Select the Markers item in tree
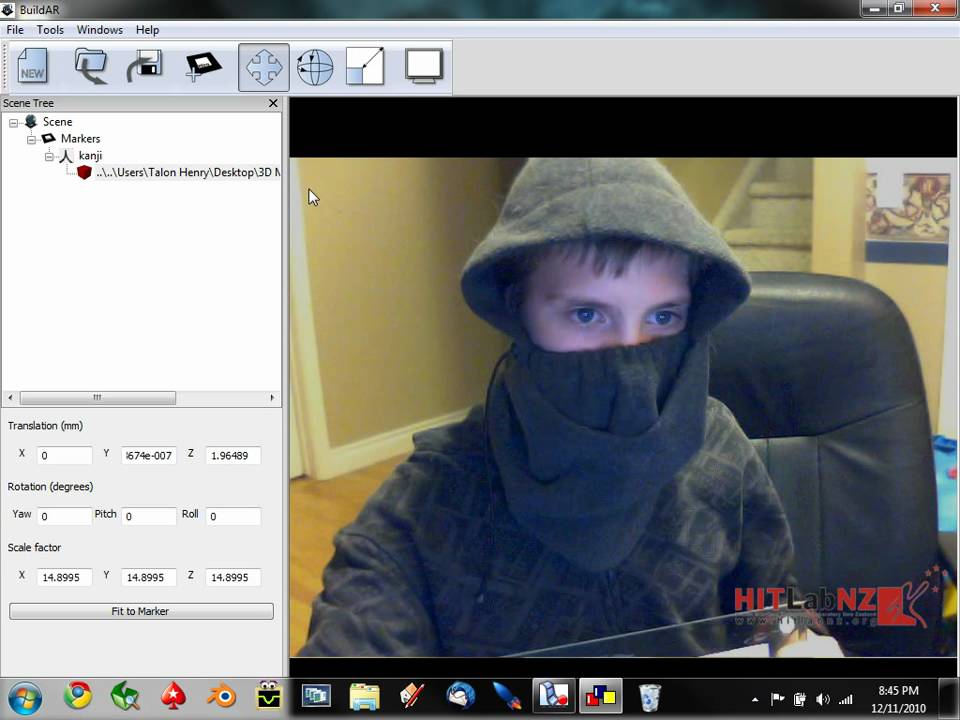The image size is (960, 720). click(x=80, y=139)
